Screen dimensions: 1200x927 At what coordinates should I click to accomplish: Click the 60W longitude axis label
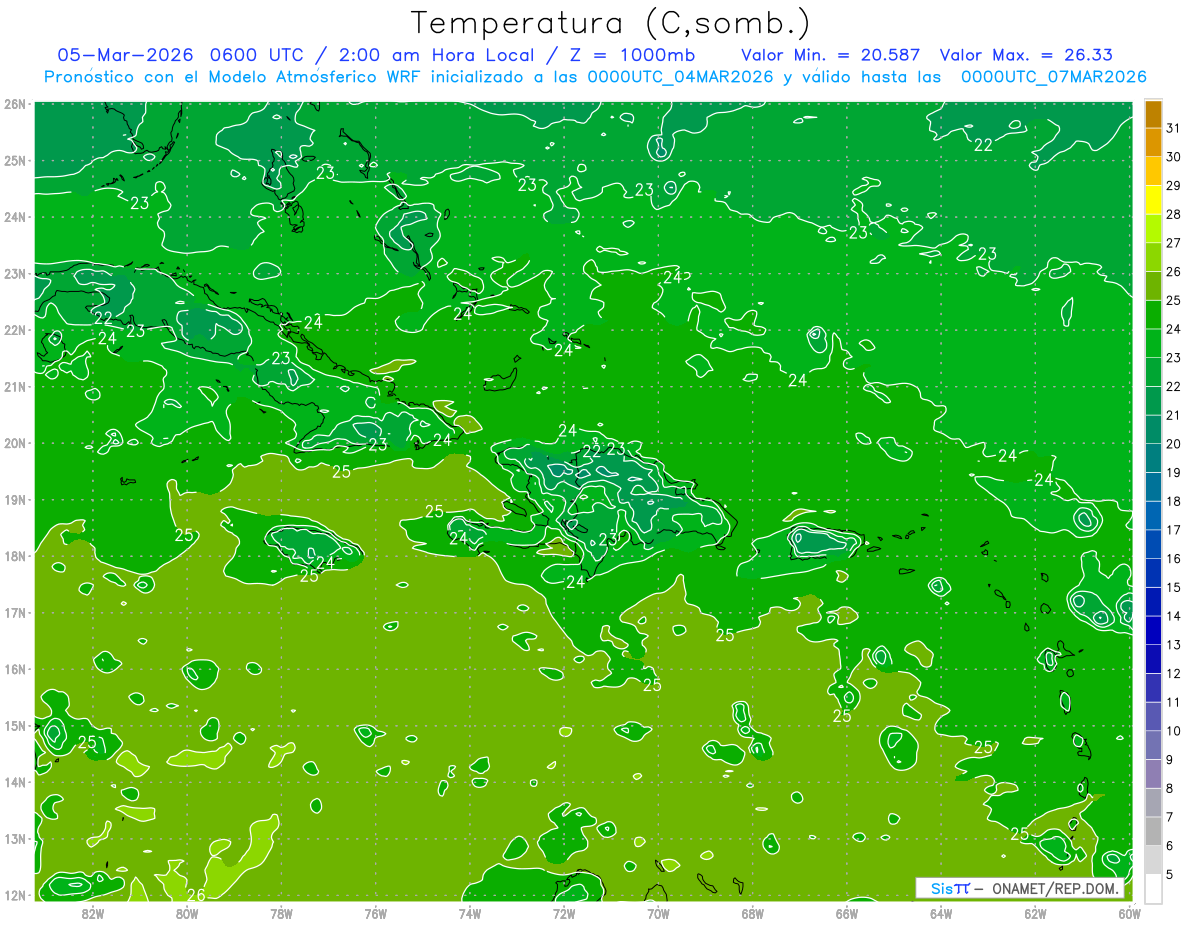click(x=1130, y=913)
